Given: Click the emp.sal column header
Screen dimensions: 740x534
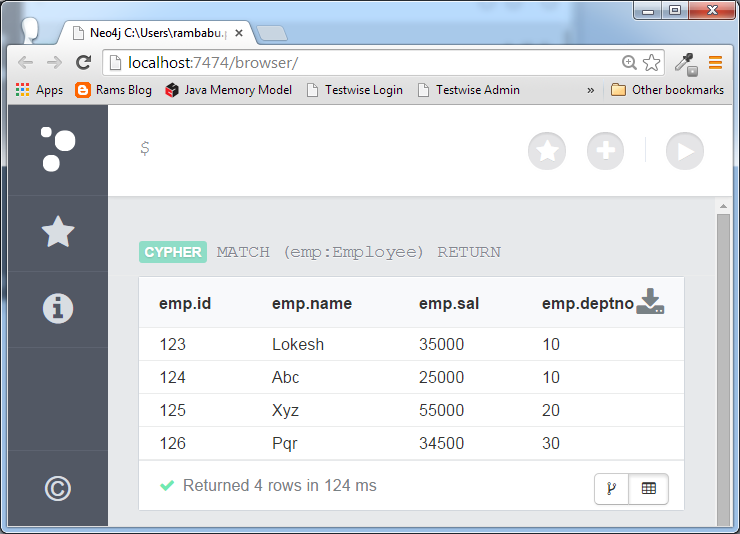Looking at the screenshot, I should pyautogui.click(x=449, y=303).
